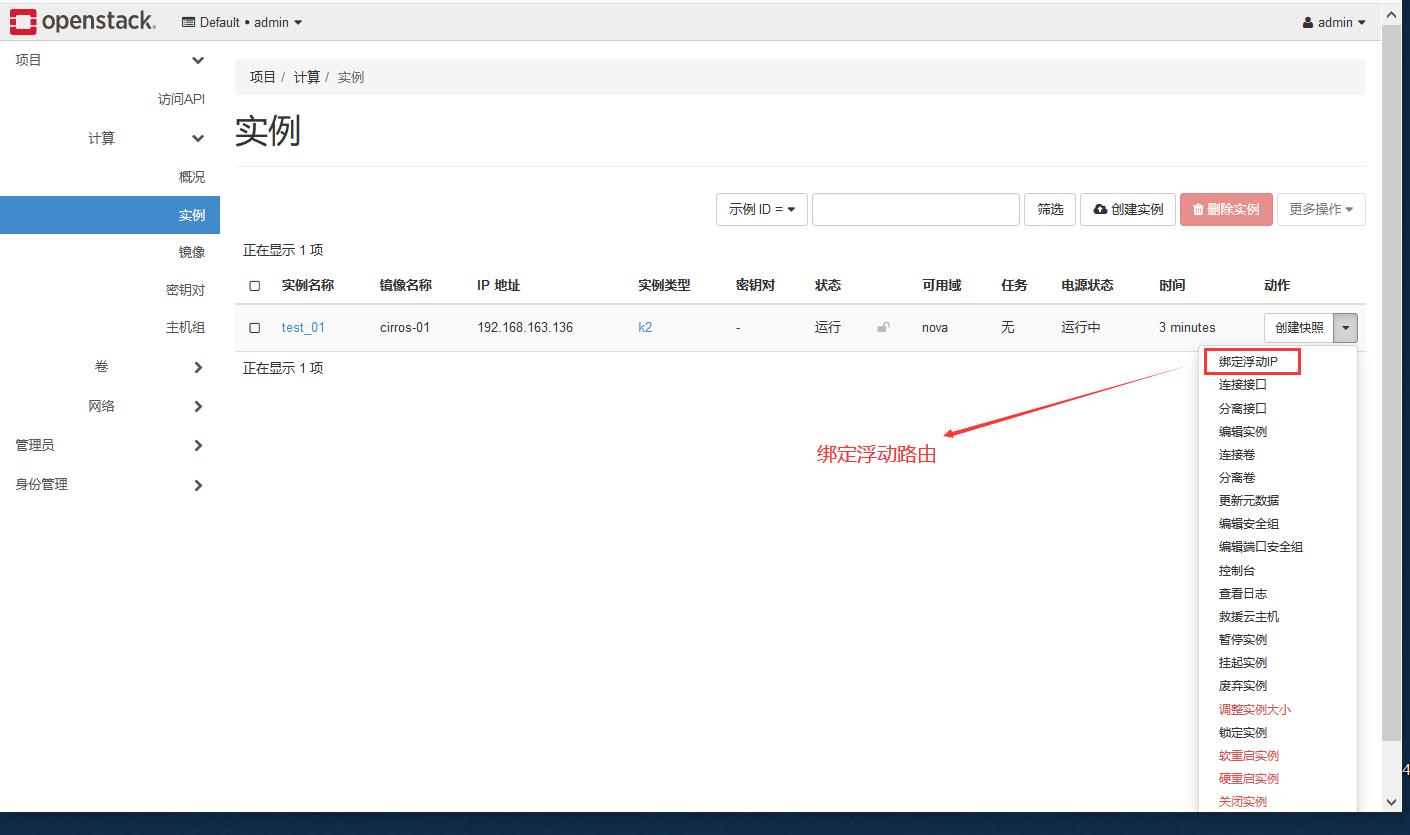1410x835 pixels.
Task: Choose 绑定浮动IP from the action menu
Action: (x=1248, y=362)
